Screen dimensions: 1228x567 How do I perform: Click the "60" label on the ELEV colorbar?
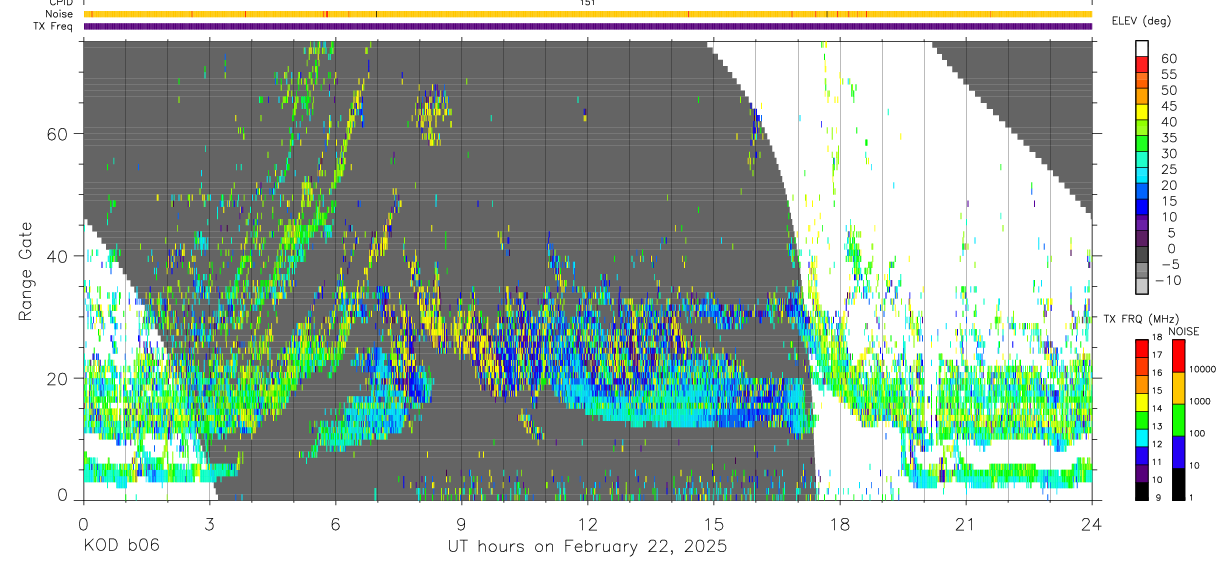[1169, 59]
